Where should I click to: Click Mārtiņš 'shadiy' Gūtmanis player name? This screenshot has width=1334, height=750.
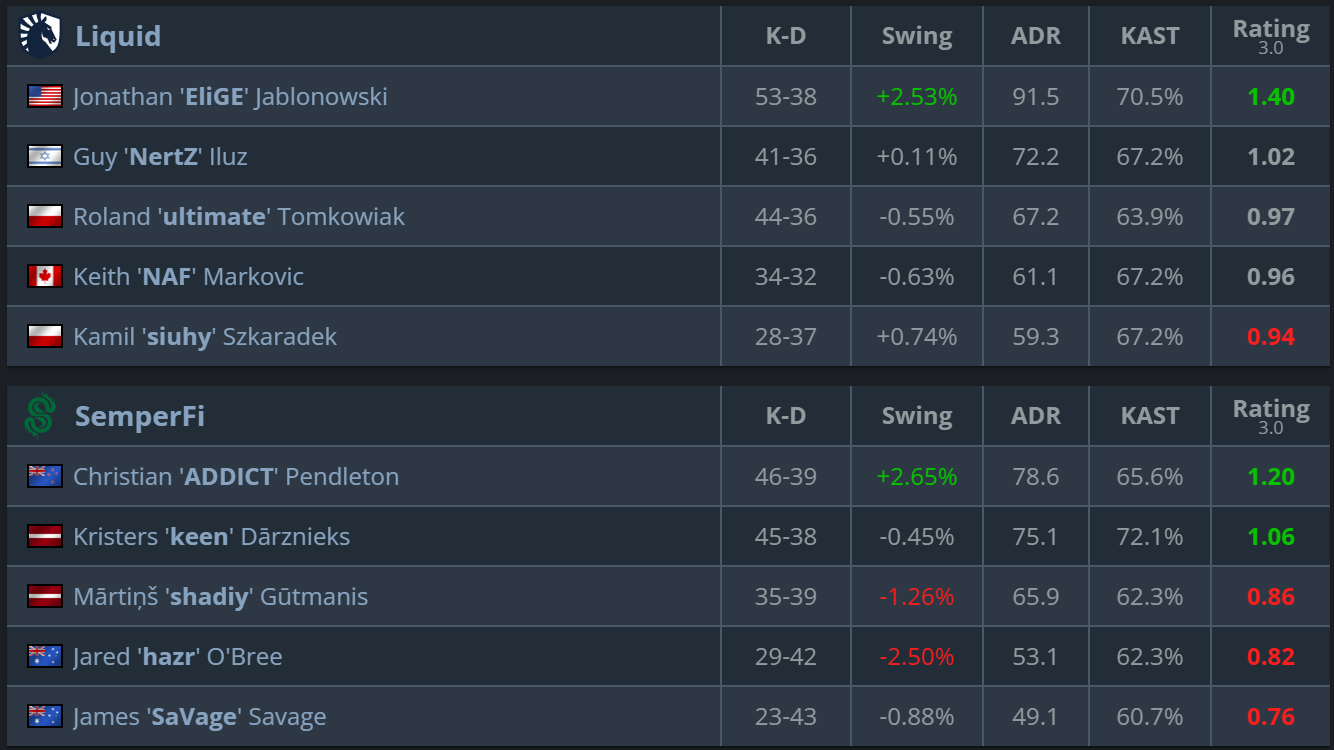pyautogui.click(x=220, y=596)
